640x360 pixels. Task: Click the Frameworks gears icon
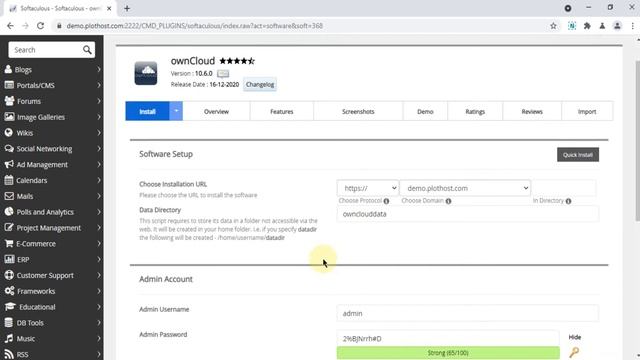tap(9, 291)
